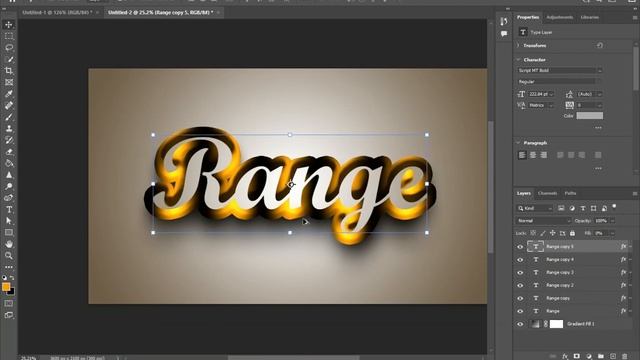Reset transform icon beside Transform section
Image resolution: width=640 pixels, height=360 pixels.
pos(600,45)
